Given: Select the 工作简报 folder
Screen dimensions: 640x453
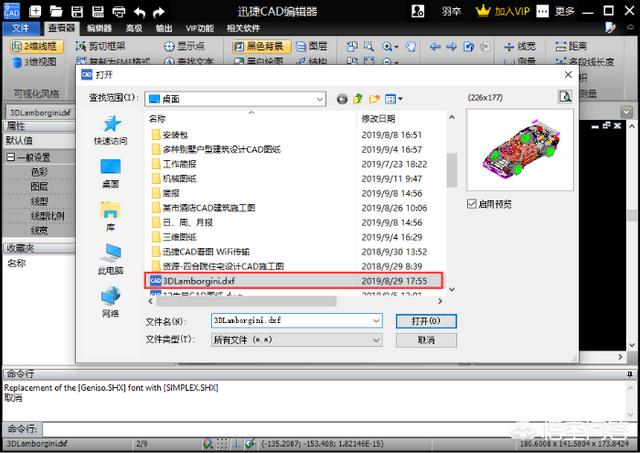Looking at the screenshot, I should coord(174,164).
